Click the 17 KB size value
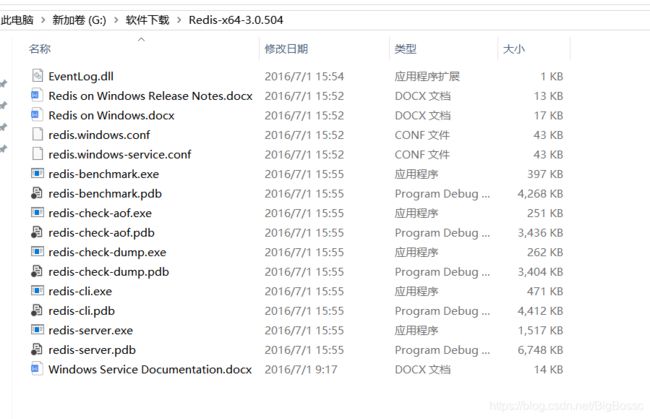This screenshot has width=650, height=419. (x=548, y=115)
